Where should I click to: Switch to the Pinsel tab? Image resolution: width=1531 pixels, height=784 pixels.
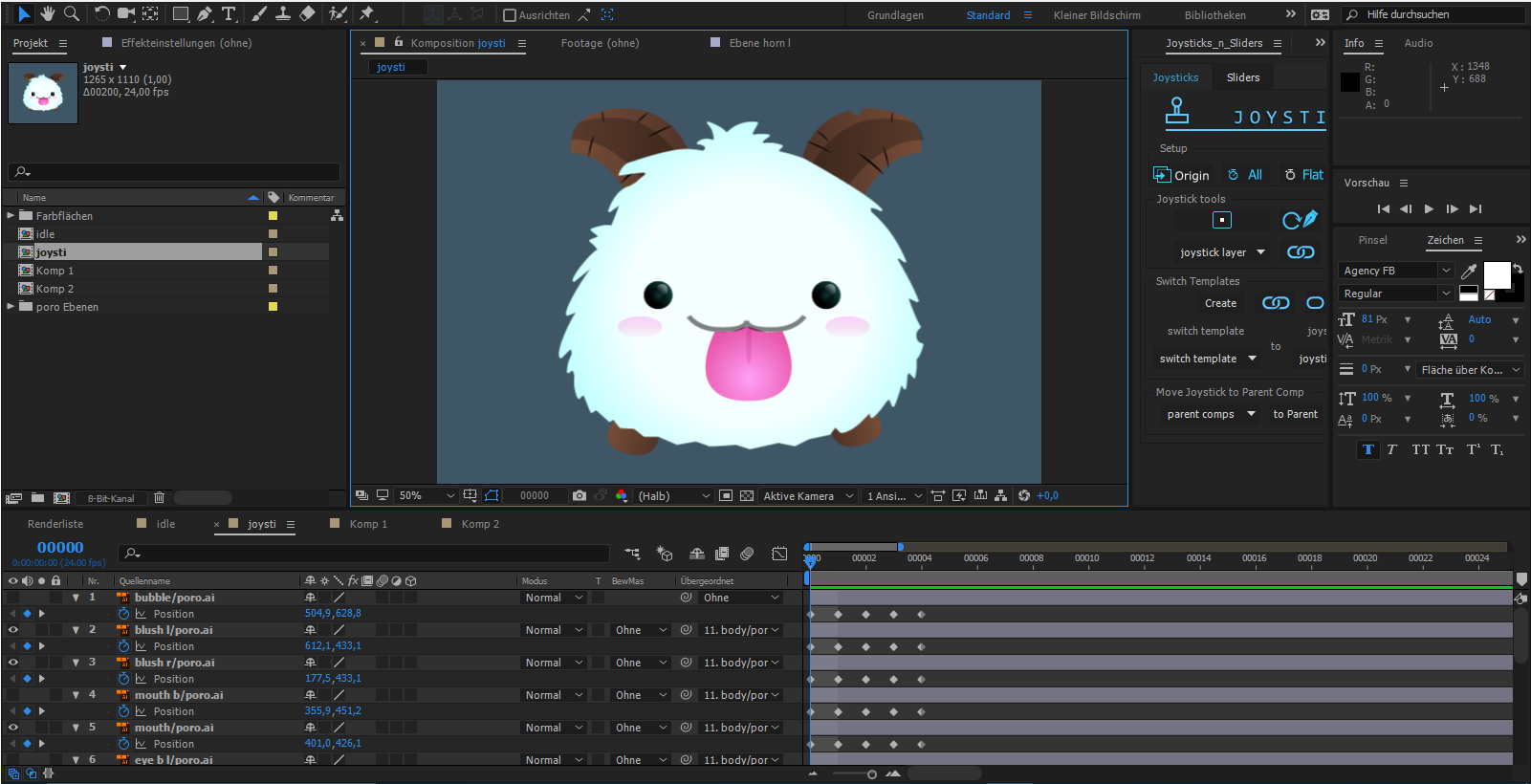1372,240
